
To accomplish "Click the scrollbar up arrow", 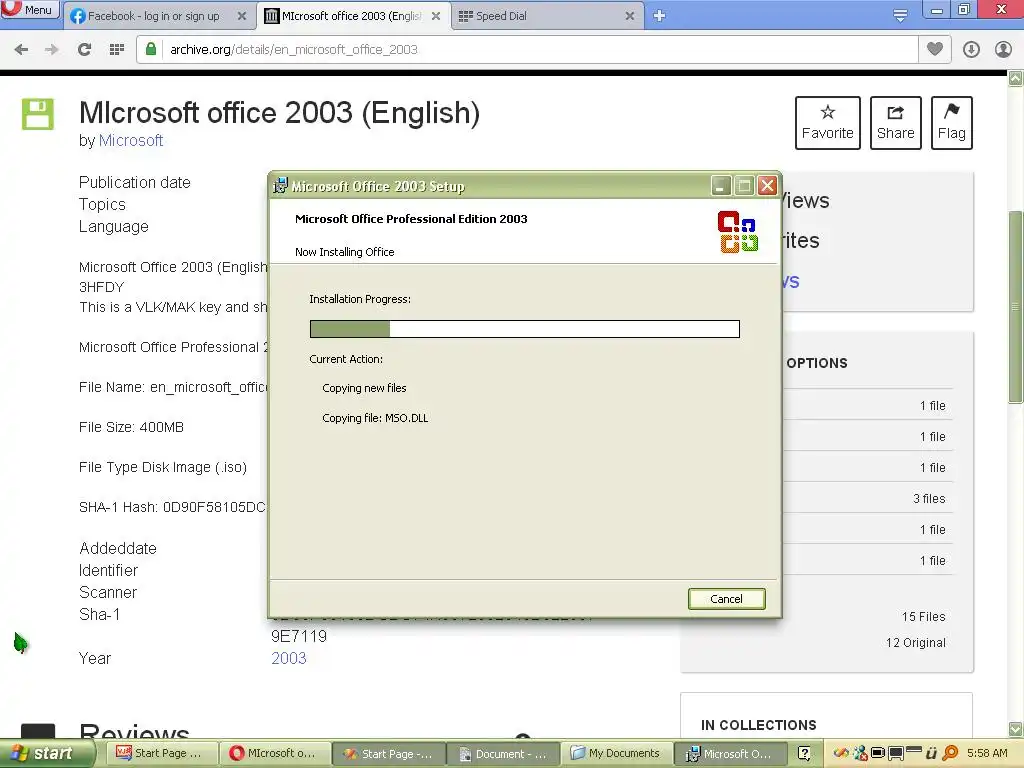I will point(1016,79).
